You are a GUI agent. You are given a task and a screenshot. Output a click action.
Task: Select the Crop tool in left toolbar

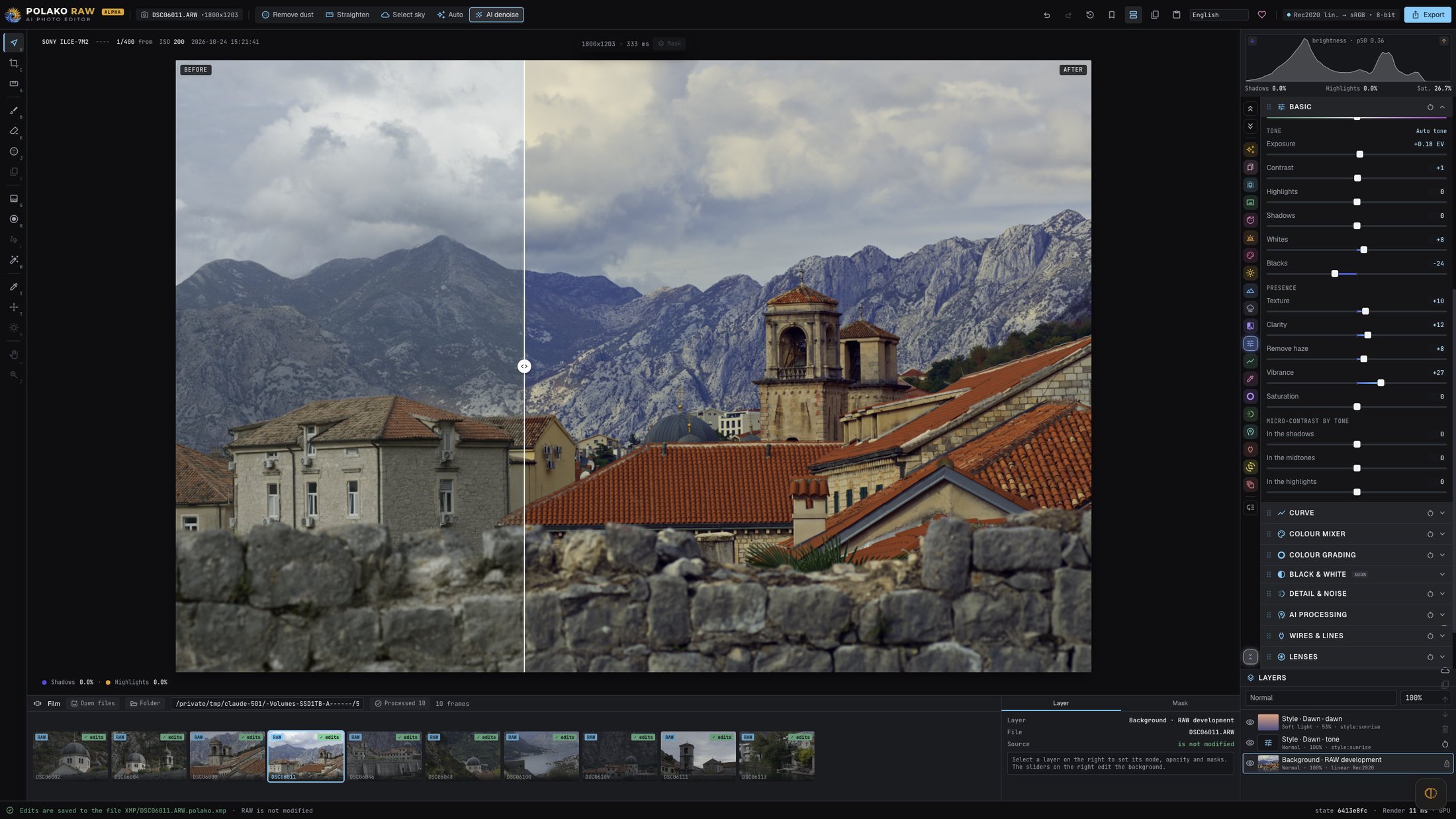[13, 64]
